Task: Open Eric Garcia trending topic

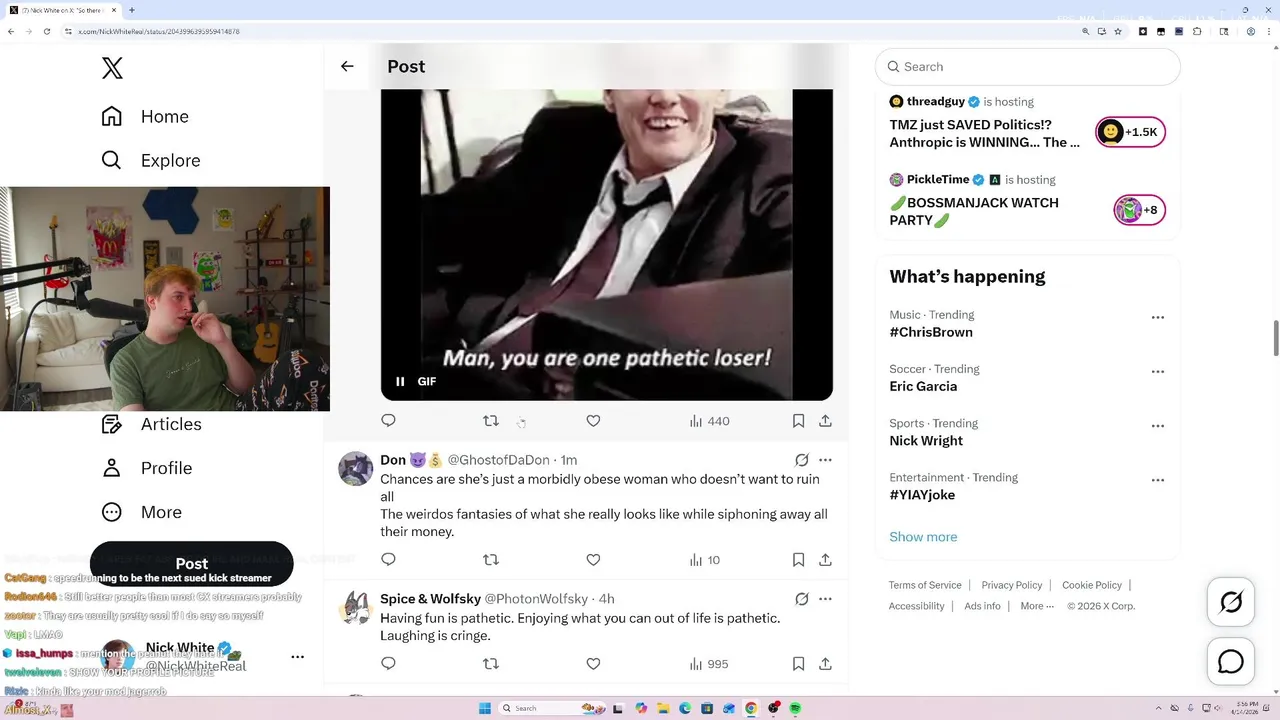Action: [923, 386]
